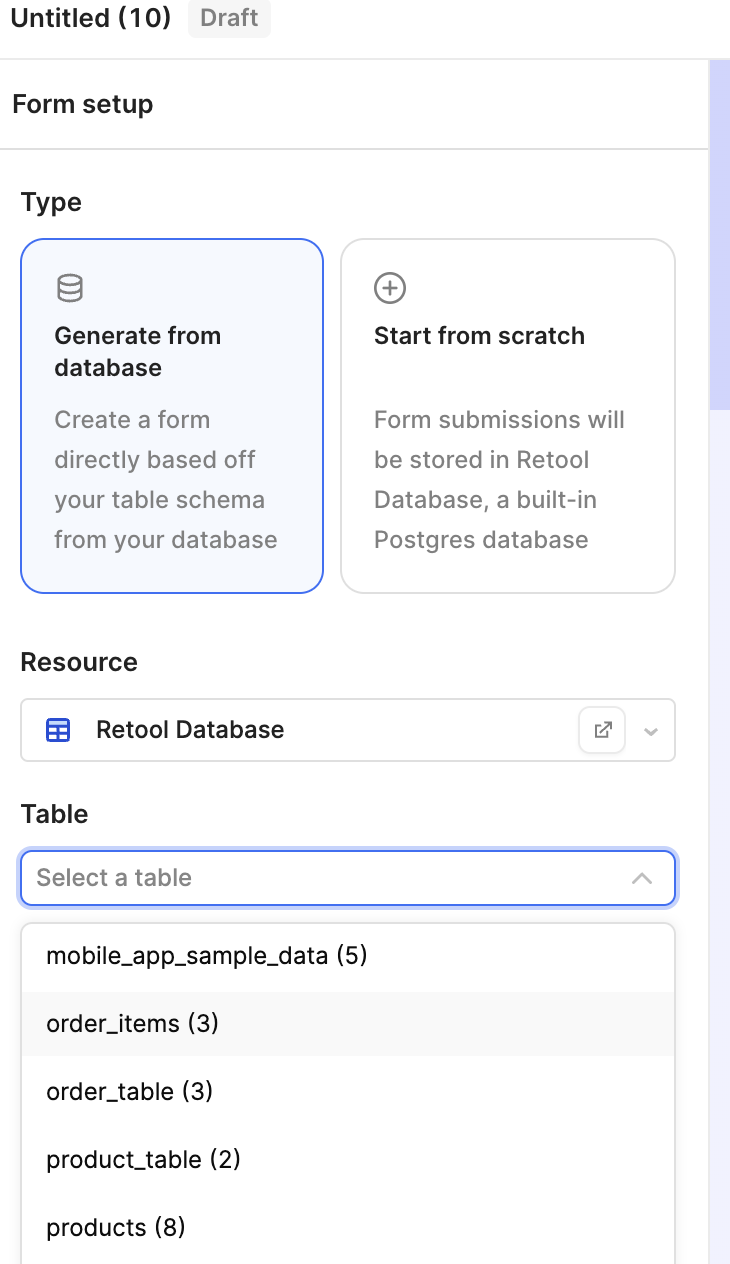Click the plus circle icon on Start from scratch card
Screen dimensions: 730x1264
[x=388, y=288]
